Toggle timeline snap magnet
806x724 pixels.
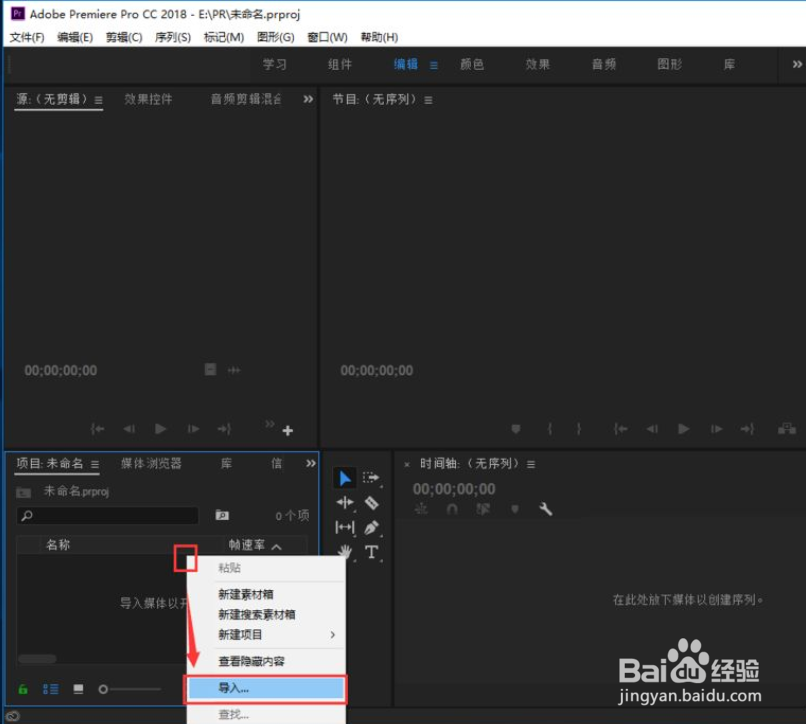452,509
